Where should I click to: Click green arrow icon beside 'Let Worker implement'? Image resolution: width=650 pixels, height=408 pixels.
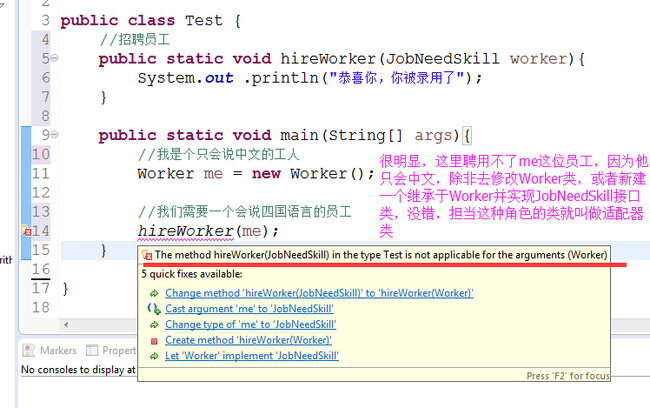pyautogui.click(x=154, y=356)
